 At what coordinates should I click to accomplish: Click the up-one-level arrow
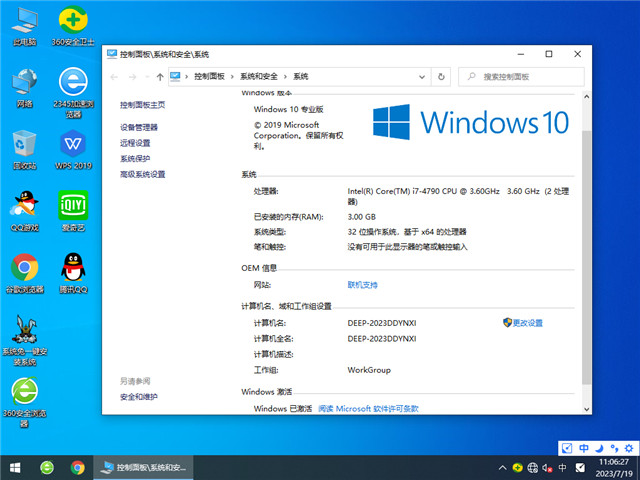click(160, 77)
